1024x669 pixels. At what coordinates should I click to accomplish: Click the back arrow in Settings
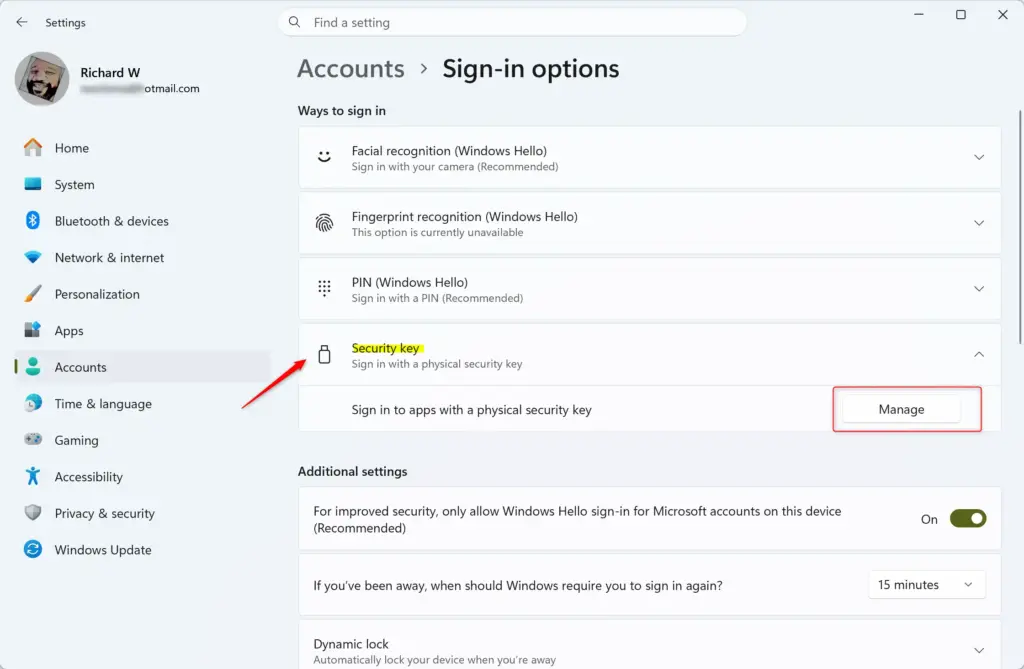tap(22, 22)
